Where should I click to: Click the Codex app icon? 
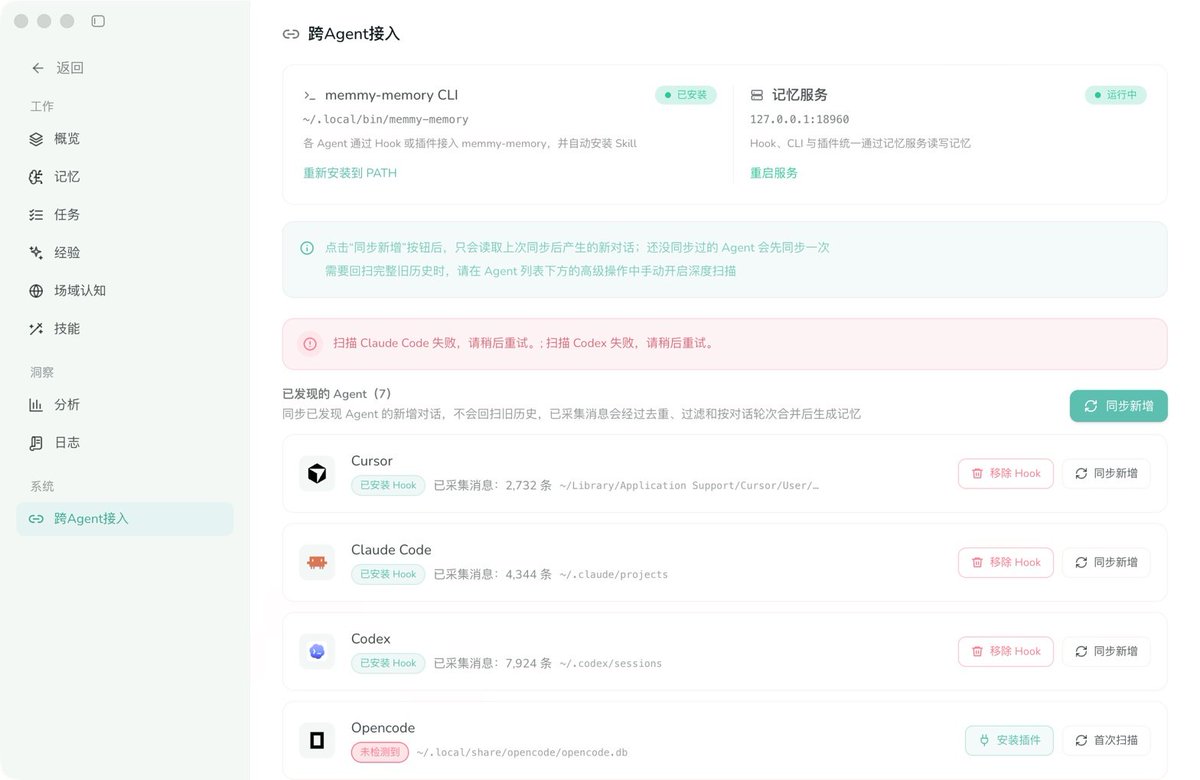pyautogui.click(x=317, y=651)
